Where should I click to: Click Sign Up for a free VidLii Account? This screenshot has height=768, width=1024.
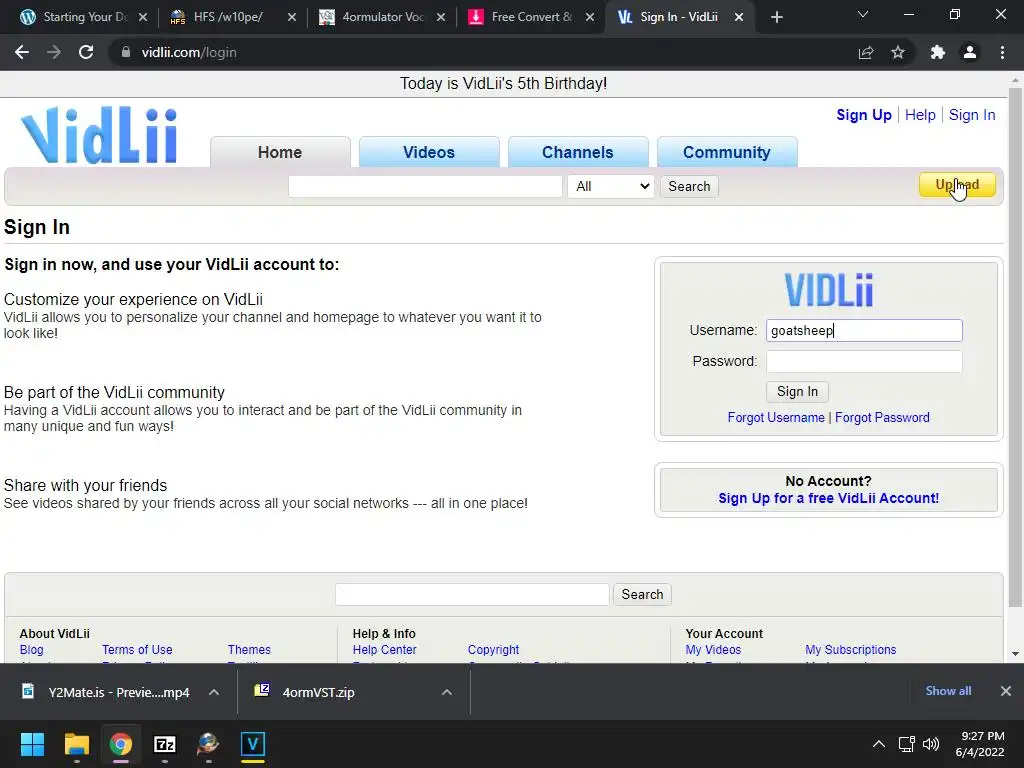[x=828, y=498]
